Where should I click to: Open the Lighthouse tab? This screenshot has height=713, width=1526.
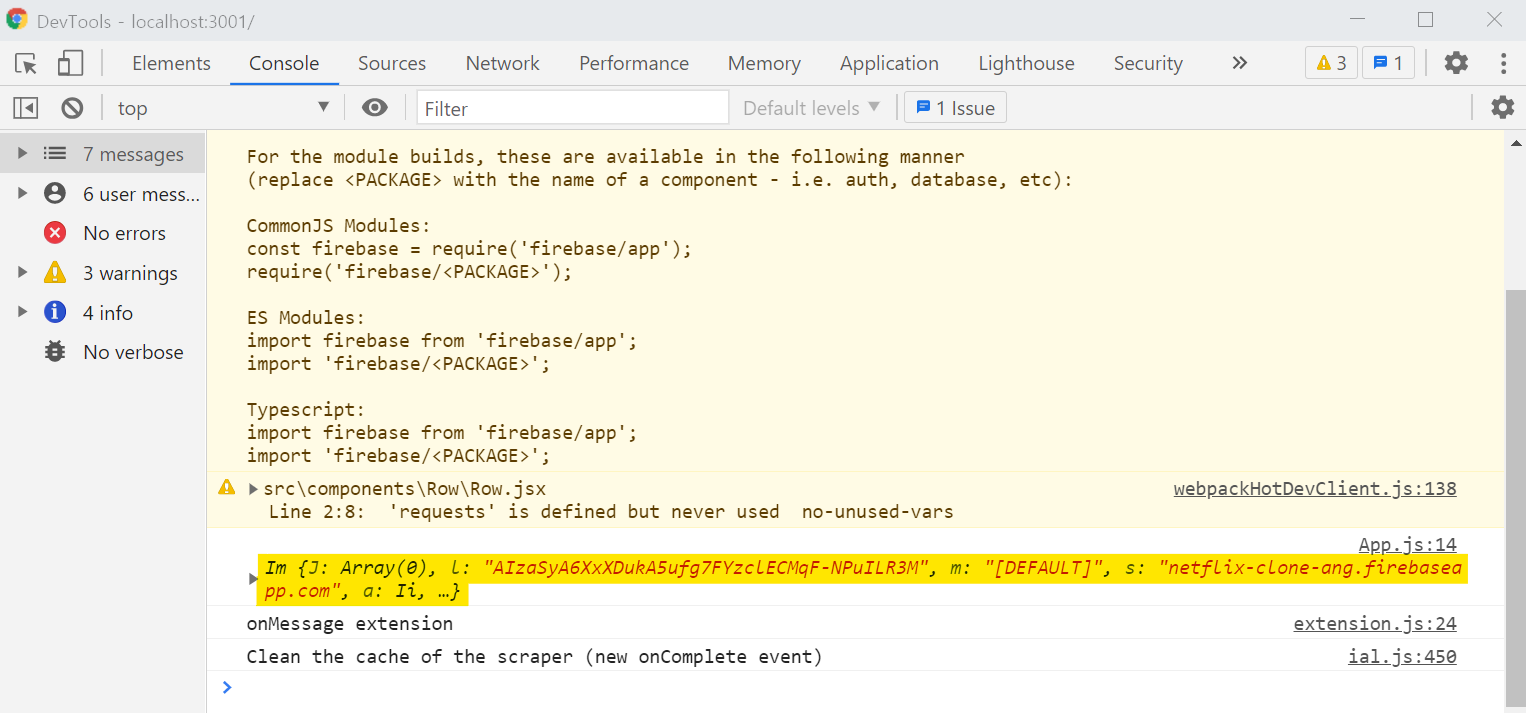pos(1026,63)
